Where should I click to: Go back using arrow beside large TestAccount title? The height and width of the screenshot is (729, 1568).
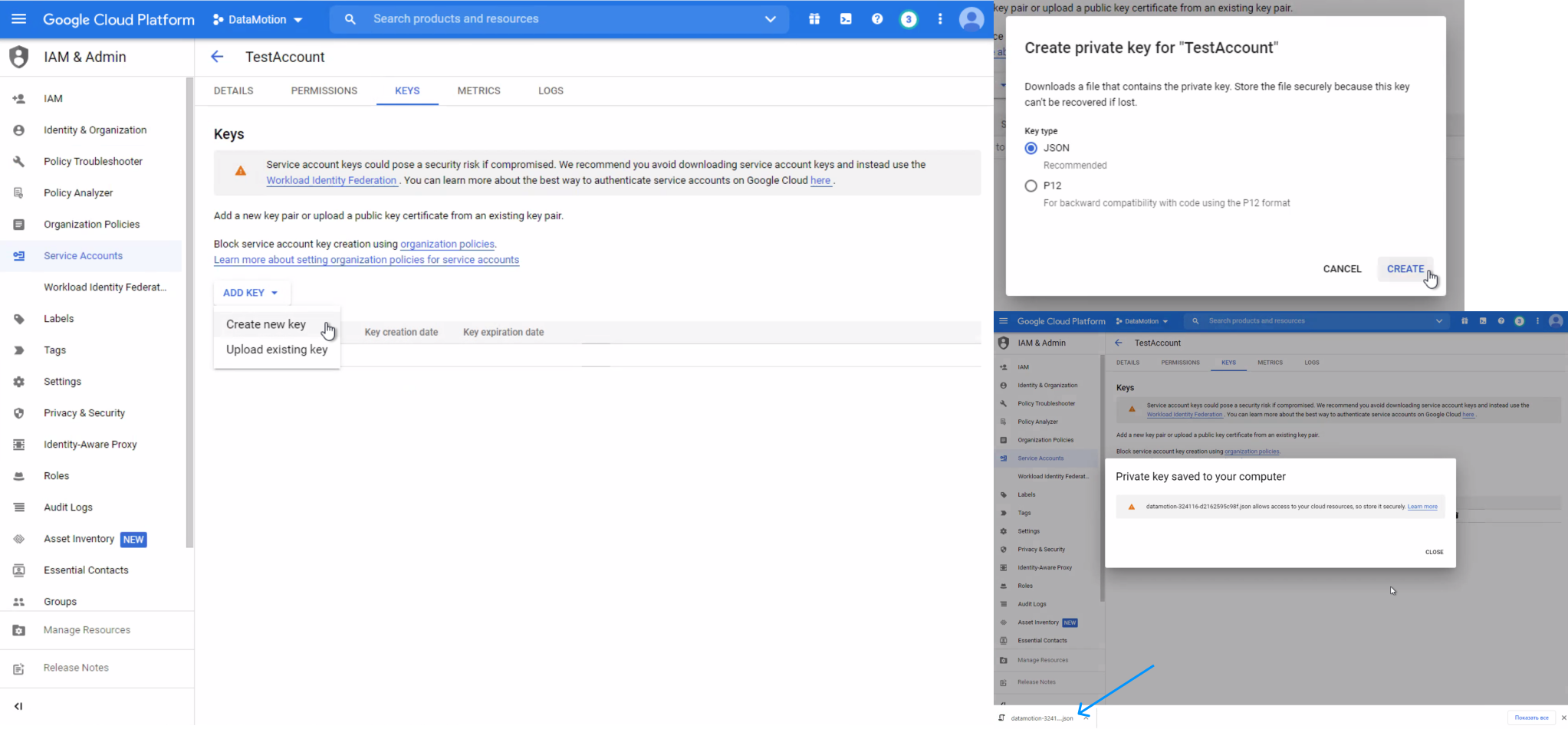point(217,57)
